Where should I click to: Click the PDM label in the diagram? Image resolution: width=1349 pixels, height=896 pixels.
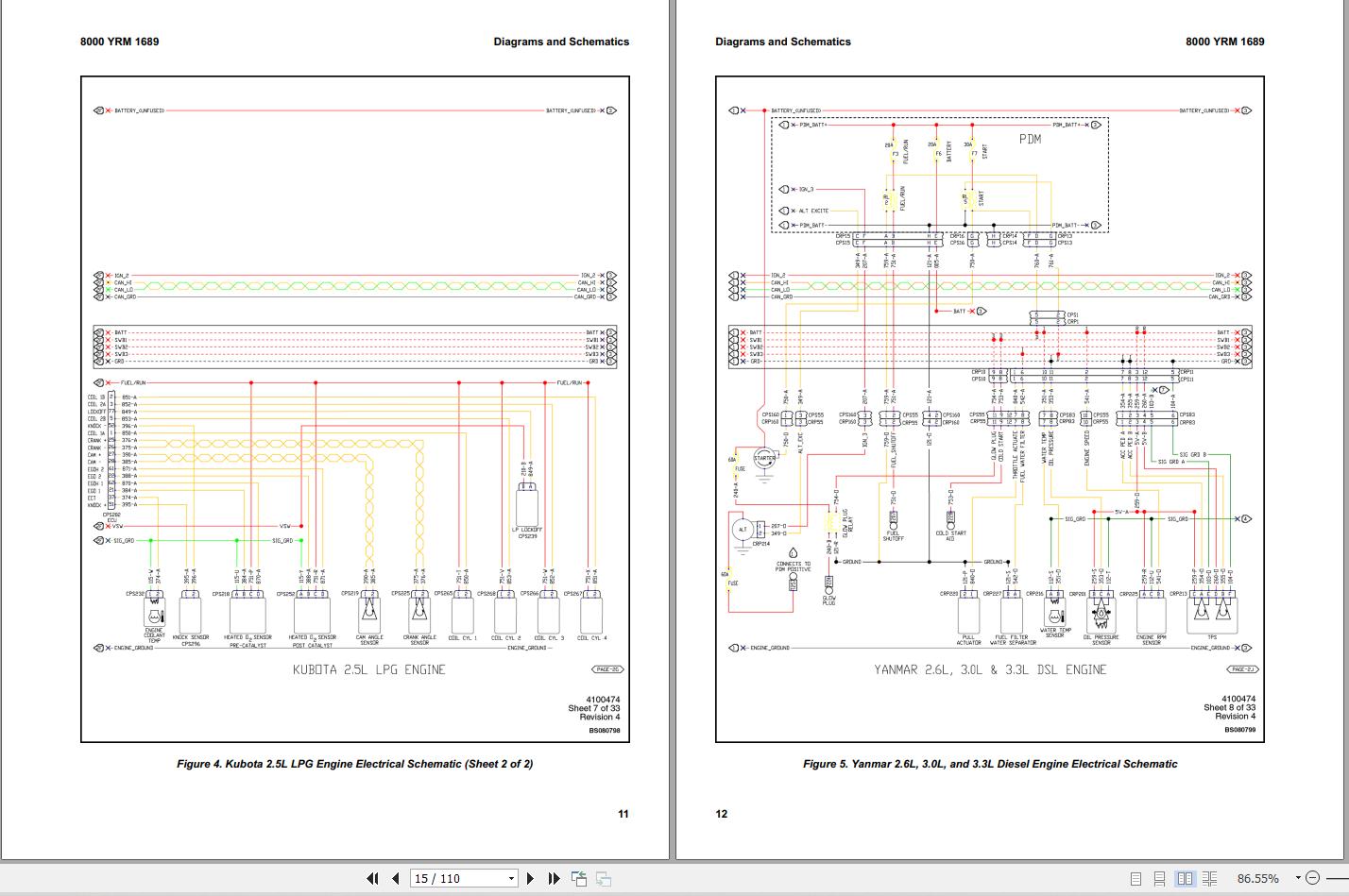pyautogui.click(x=1030, y=139)
